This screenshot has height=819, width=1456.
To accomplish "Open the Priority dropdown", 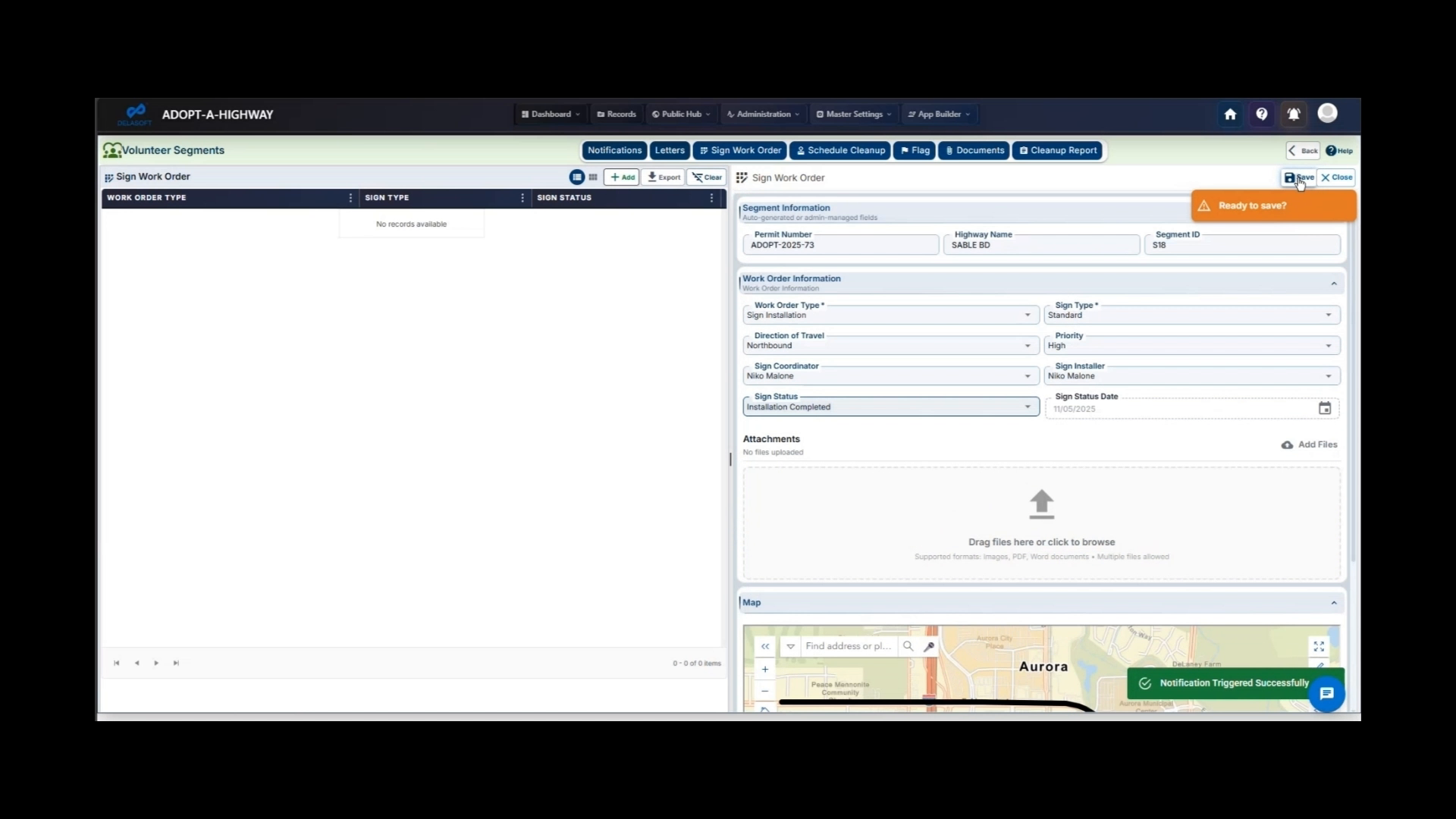I will click(x=1328, y=345).
